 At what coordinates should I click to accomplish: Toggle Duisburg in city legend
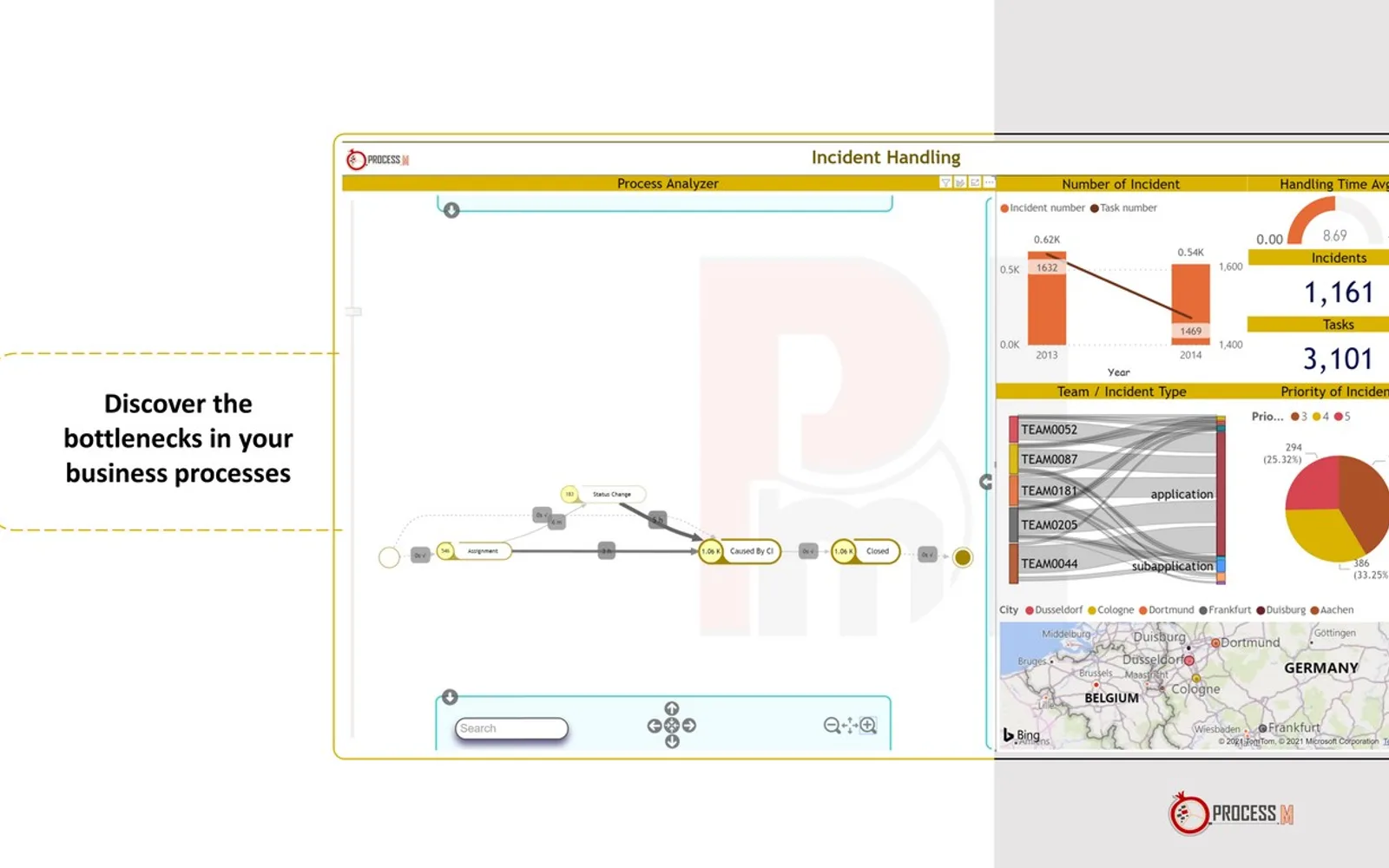[x=1280, y=610]
